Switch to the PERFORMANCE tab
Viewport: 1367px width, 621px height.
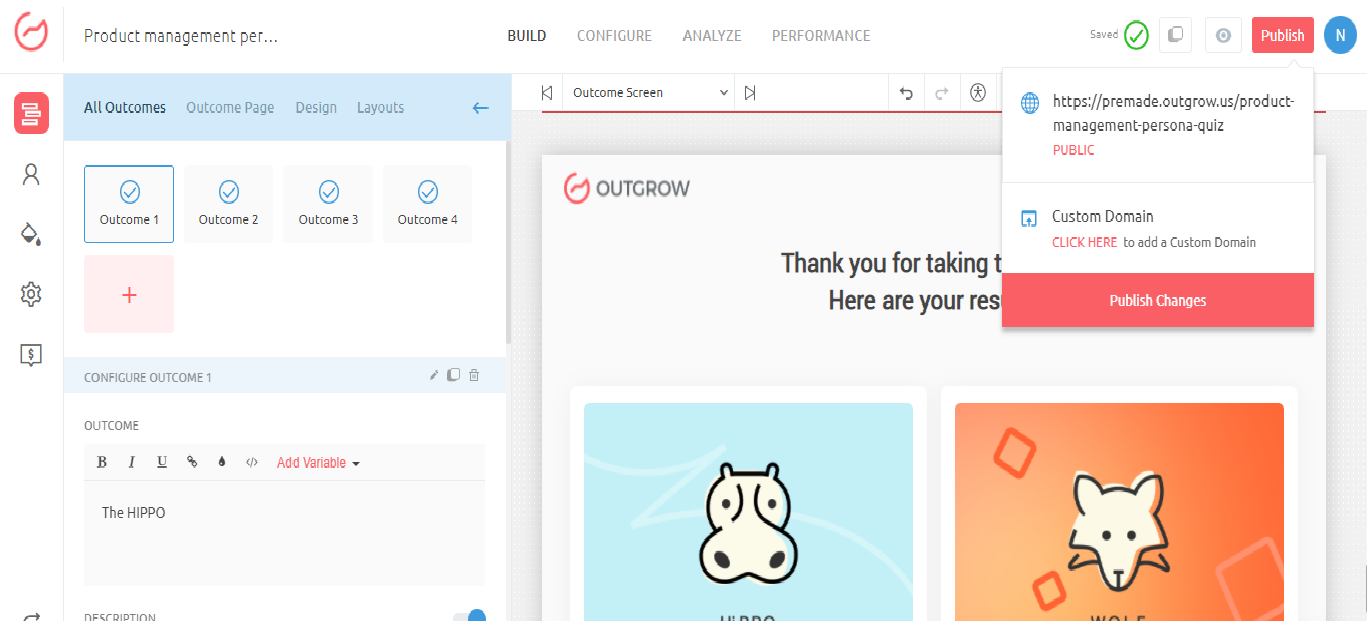(821, 35)
